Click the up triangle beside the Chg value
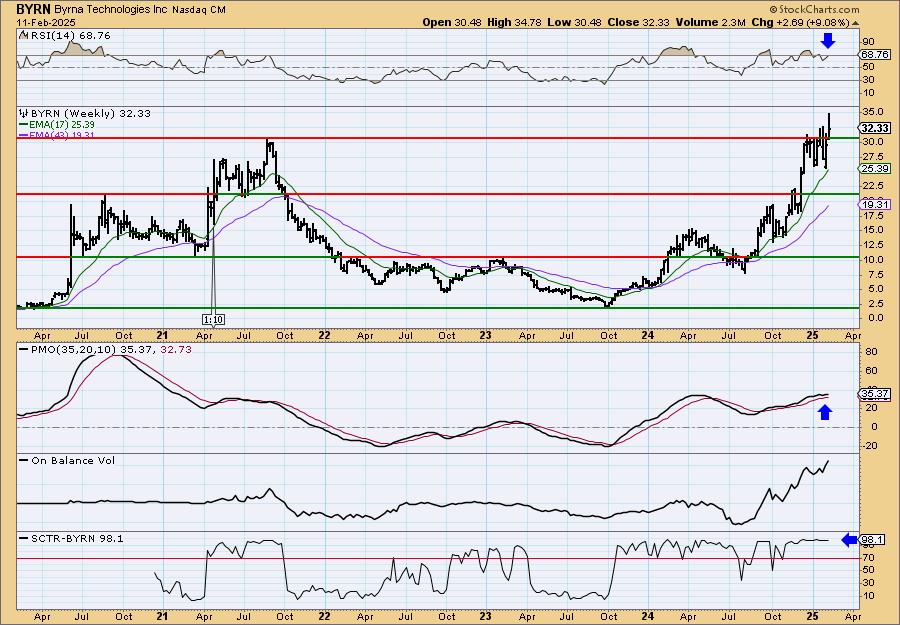 click(856, 23)
